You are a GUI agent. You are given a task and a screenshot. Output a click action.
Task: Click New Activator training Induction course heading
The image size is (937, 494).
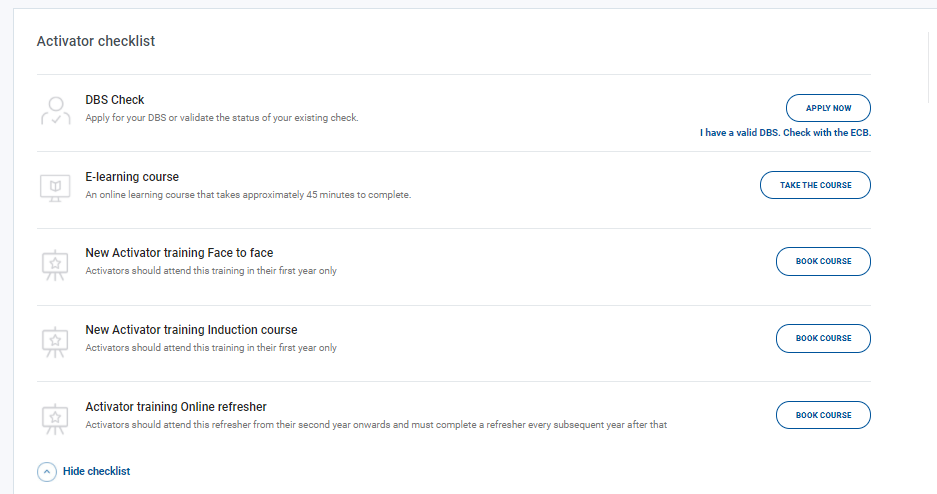point(191,330)
